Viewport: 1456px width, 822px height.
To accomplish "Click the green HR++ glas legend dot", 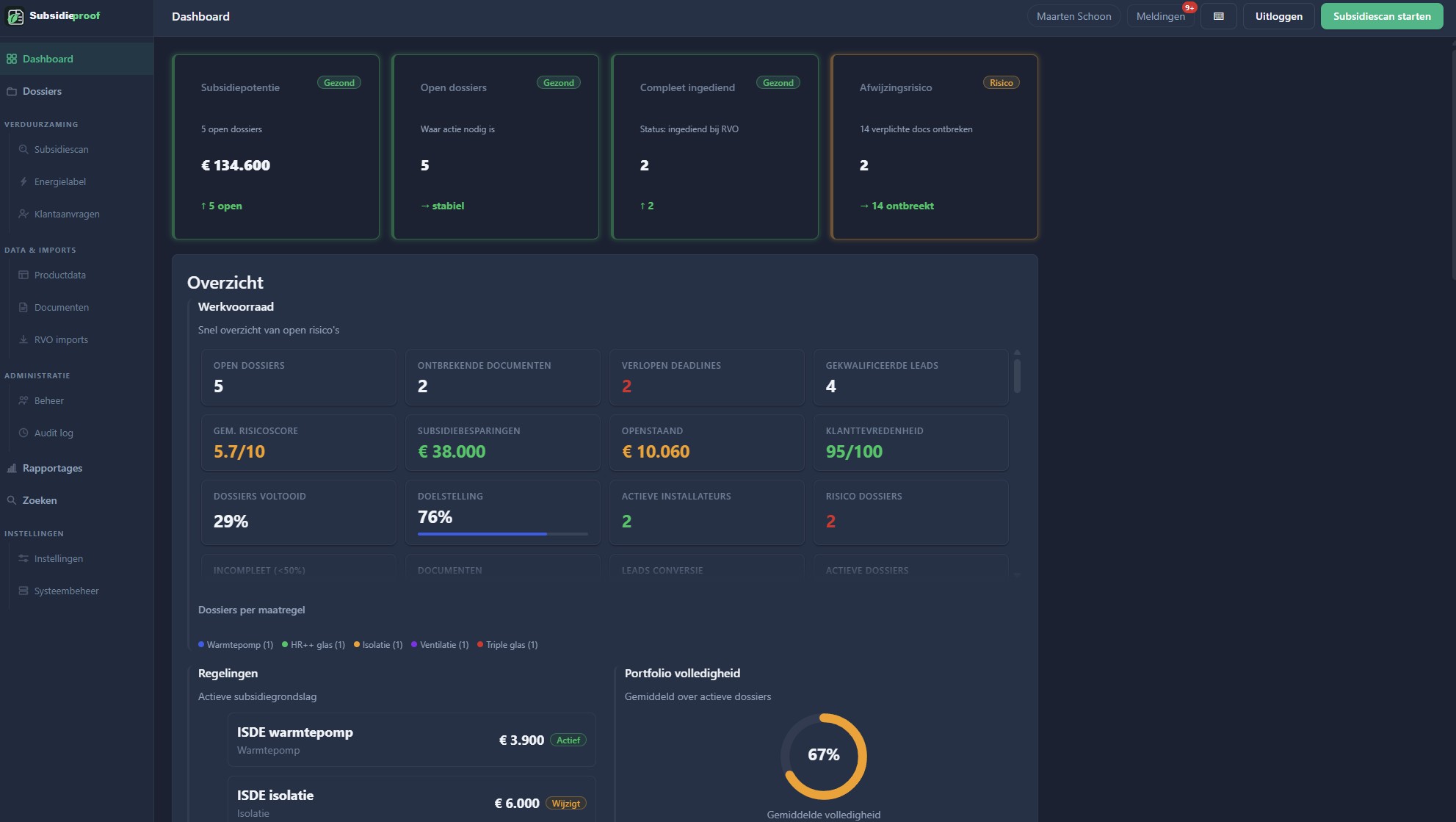I will pyautogui.click(x=285, y=644).
